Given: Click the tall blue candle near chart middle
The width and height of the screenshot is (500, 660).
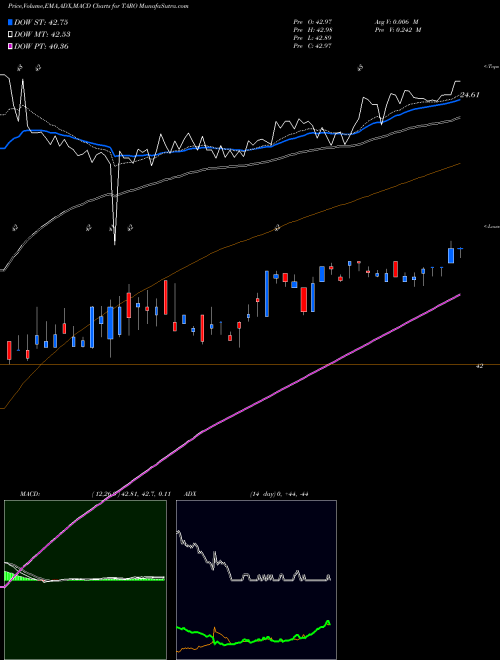Looking at the screenshot, I should [267, 294].
